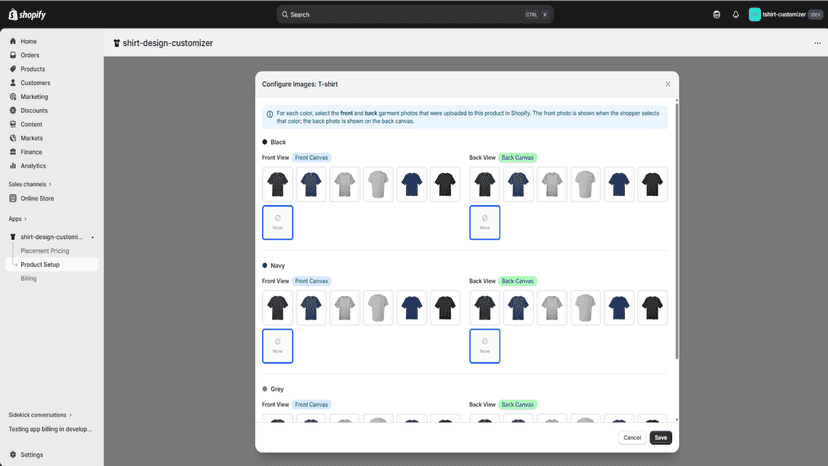The width and height of the screenshot is (828, 466).
Task: Pick solid navy shirt for Black Back View
Action: 619,184
